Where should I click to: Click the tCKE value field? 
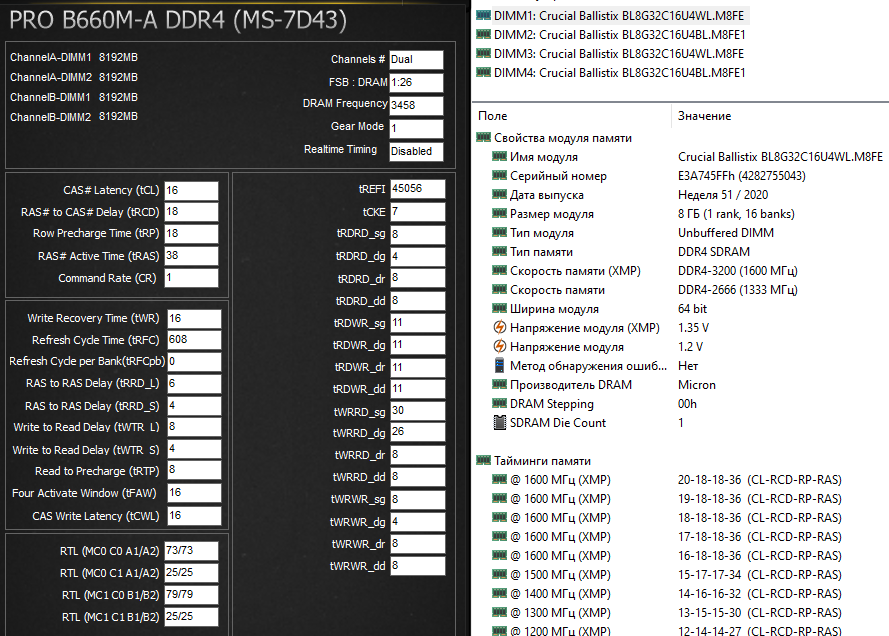coord(418,212)
